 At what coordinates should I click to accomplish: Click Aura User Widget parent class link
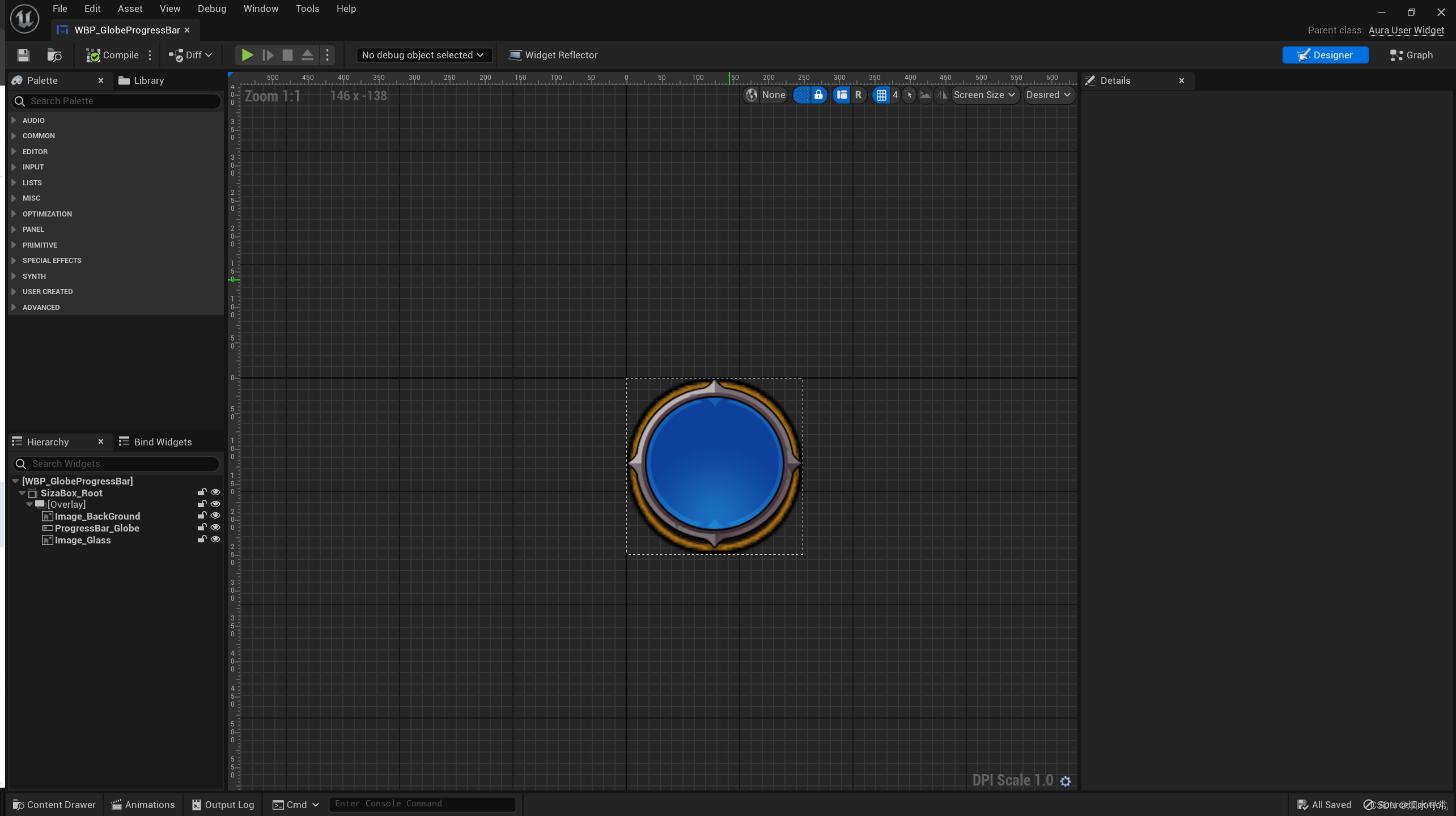pos(1406,30)
